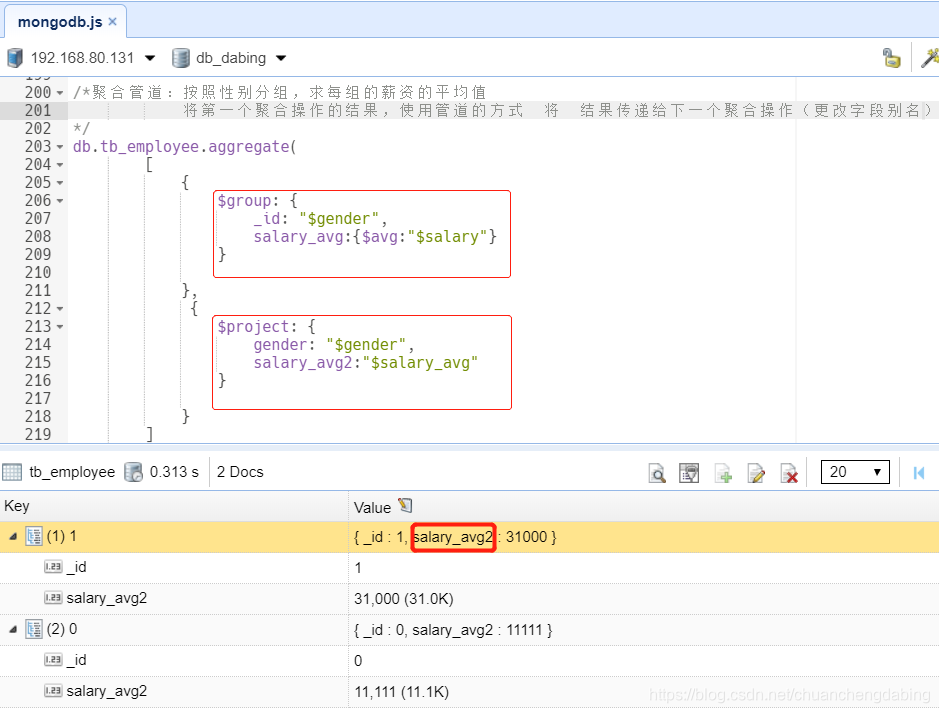Click the lock icon in toolbar
The image size is (939, 713).
click(x=892, y=58)
